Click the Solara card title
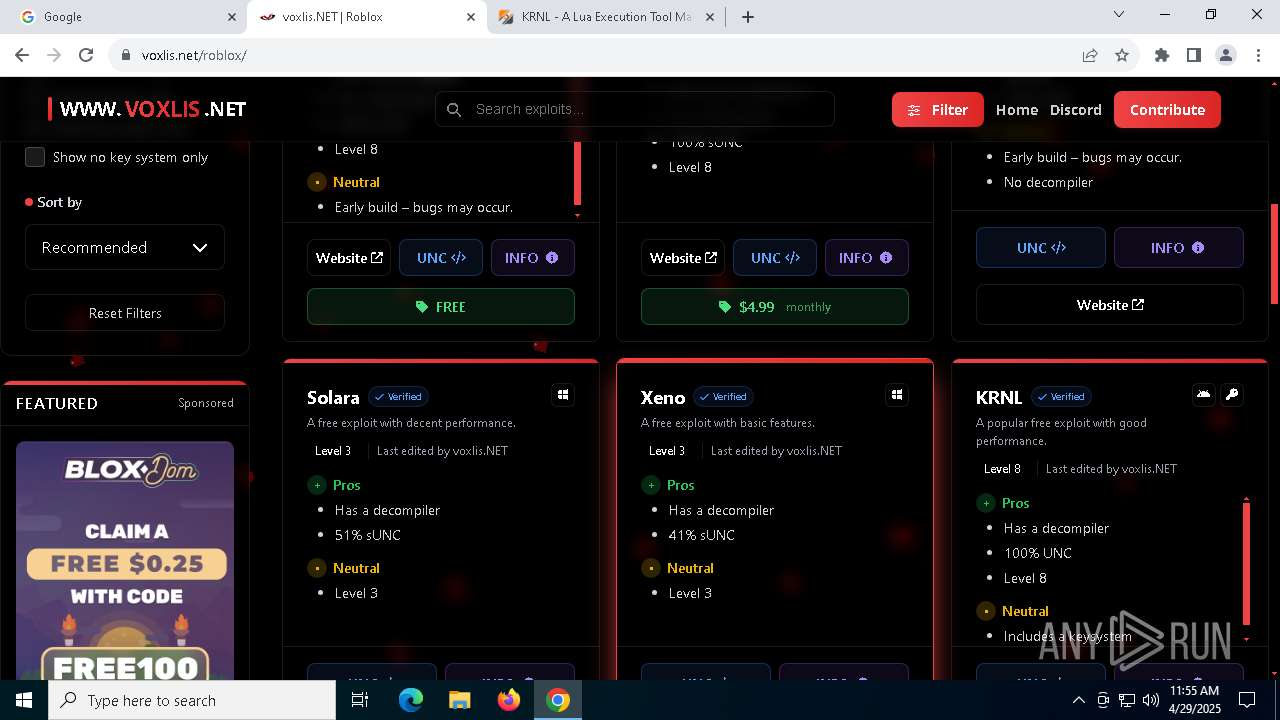The height and width of the screenshot is (720, 1280). click(333, 398)
